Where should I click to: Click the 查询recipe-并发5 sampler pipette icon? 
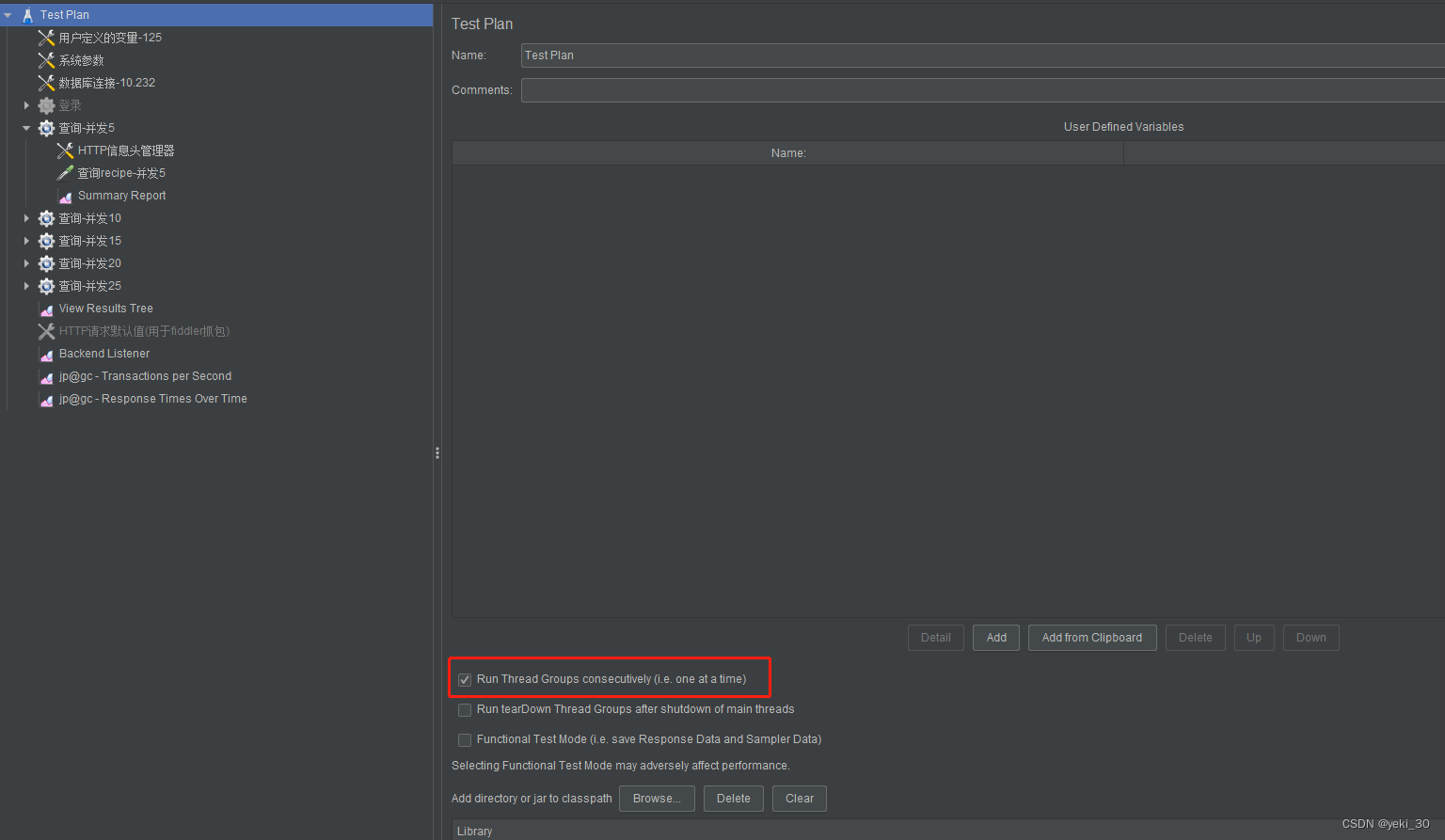(65, 173)
